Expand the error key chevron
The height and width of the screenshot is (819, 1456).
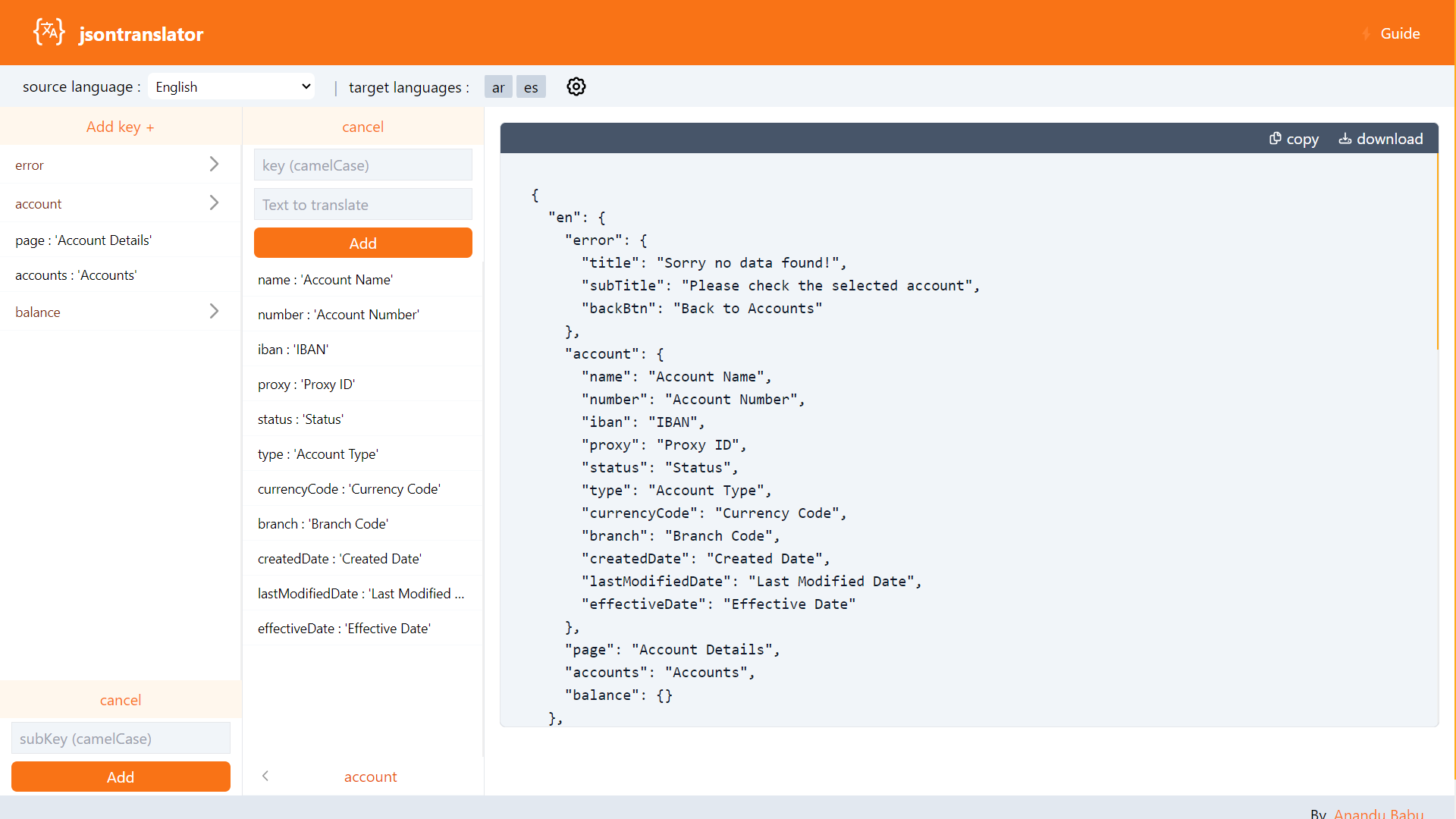click(x=214, y=165)
